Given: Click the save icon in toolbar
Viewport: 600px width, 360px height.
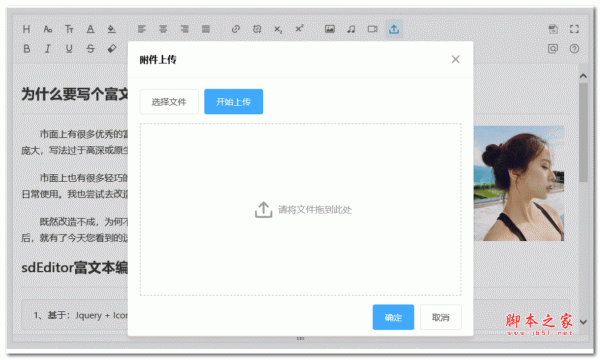Looking at the screenshot, I should [x=553, y=29].
